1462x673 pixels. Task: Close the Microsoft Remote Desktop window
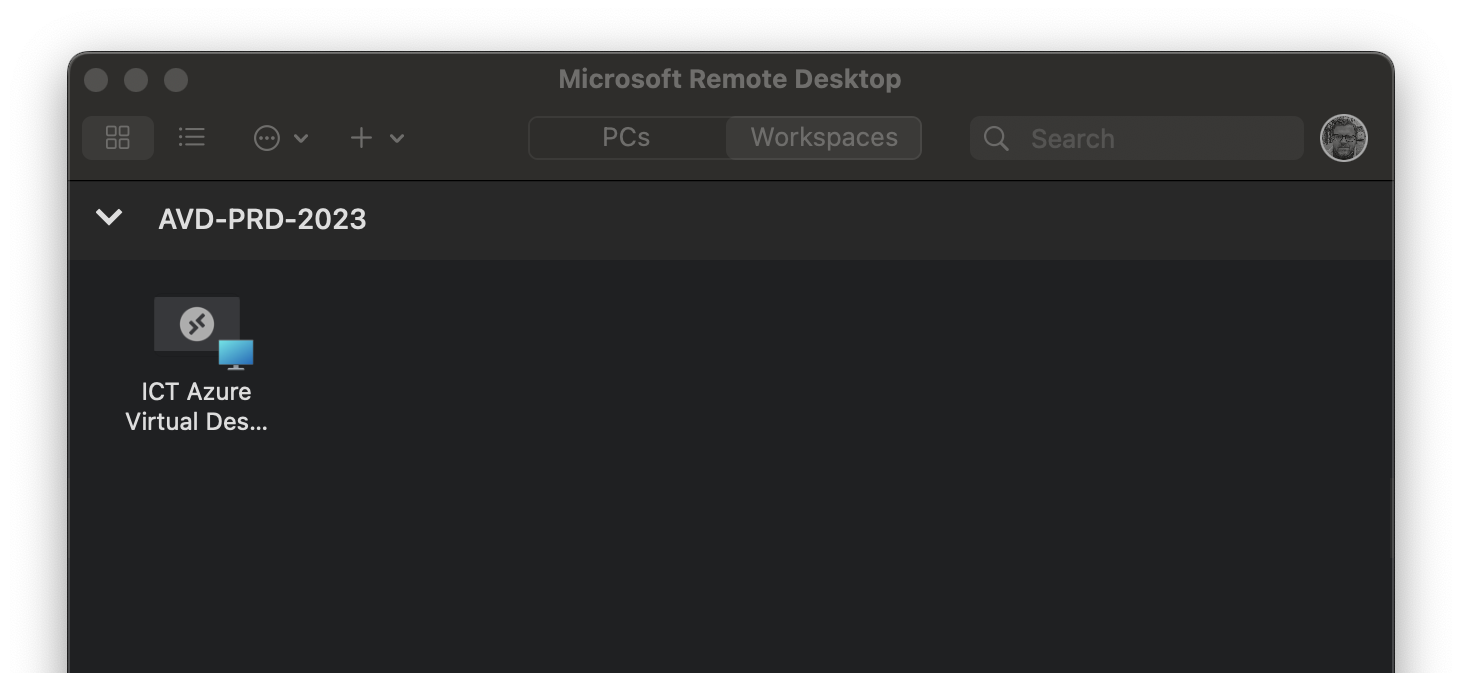[x=96, y=80]
